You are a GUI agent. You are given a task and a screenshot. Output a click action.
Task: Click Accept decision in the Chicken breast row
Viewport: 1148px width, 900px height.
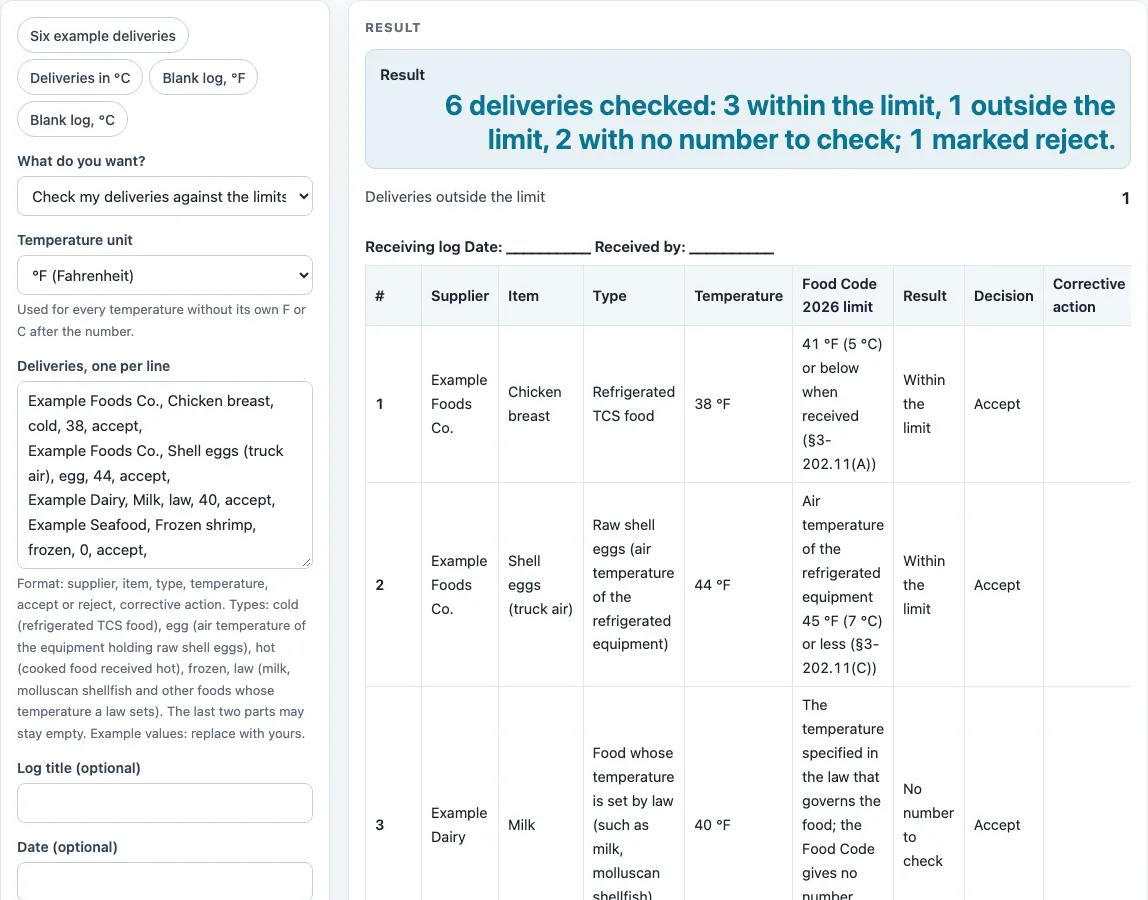pos(1004,404)
